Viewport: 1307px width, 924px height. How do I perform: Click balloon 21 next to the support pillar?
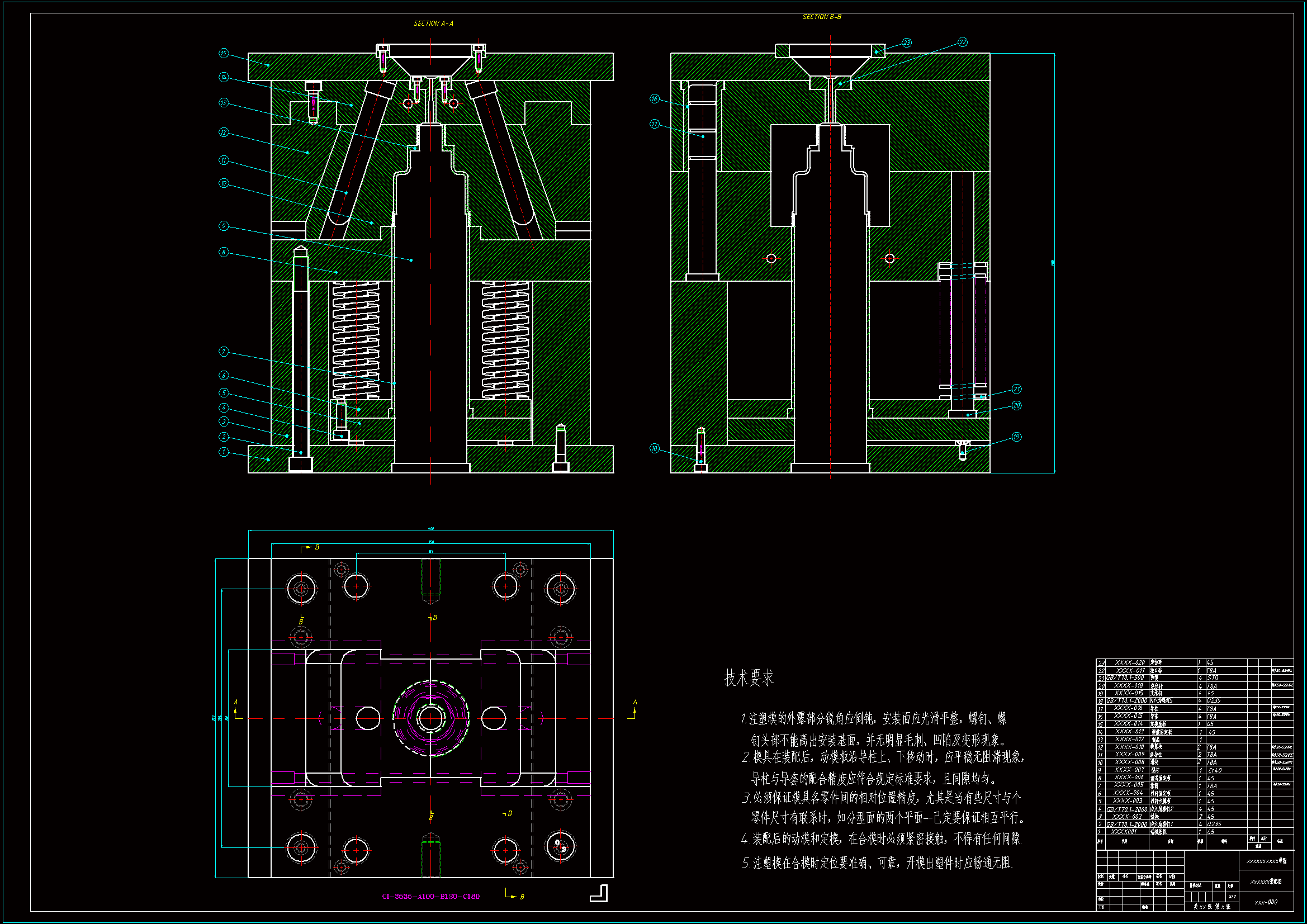click(x=1017, y=390)
